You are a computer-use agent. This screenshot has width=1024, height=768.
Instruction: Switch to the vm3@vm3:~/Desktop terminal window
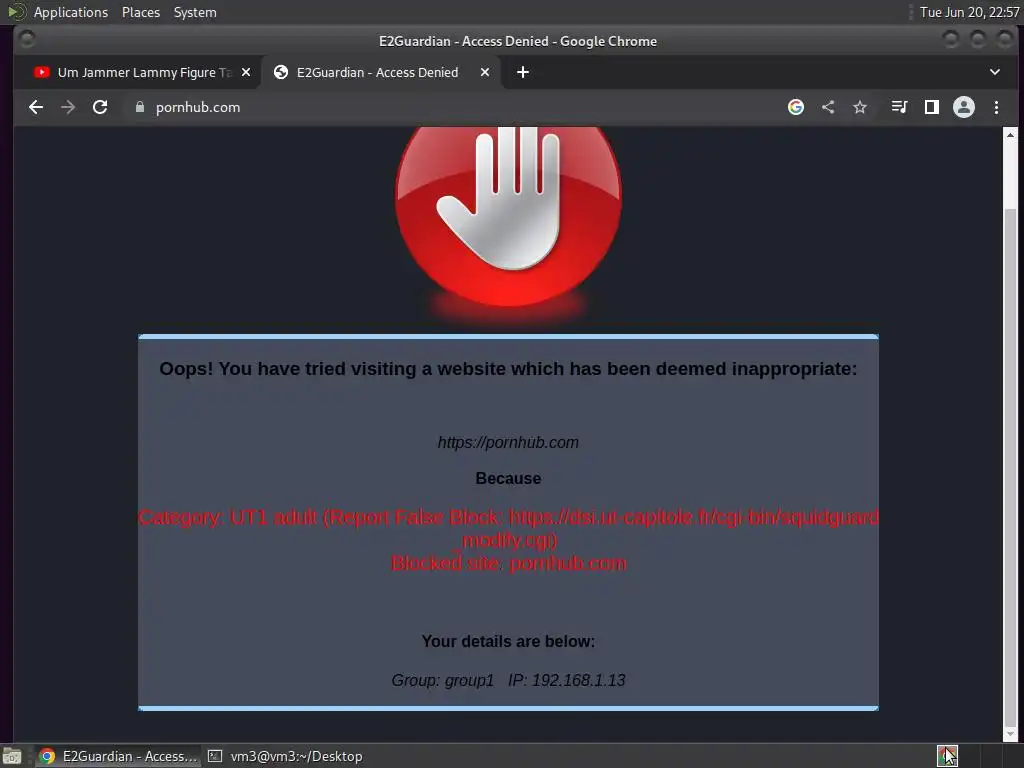tap(285, 756)
